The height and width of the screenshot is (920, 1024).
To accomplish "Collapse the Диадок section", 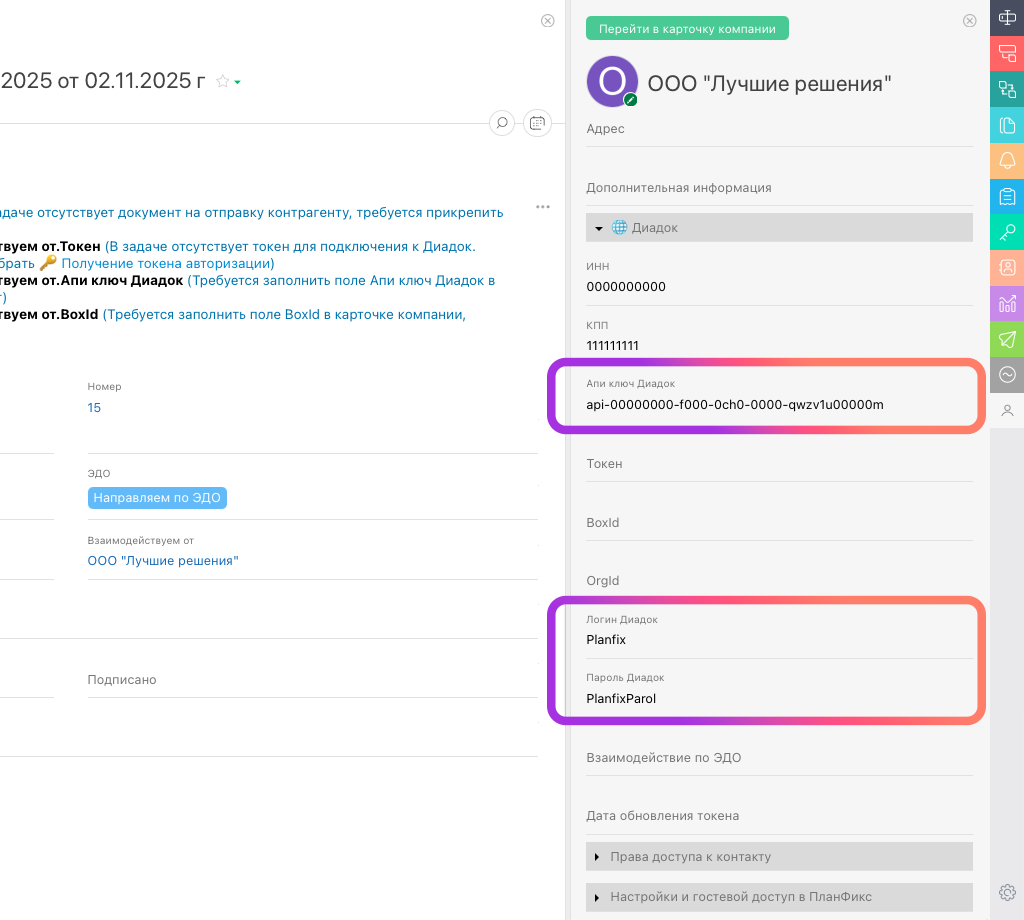I will (x=598, y=228).
